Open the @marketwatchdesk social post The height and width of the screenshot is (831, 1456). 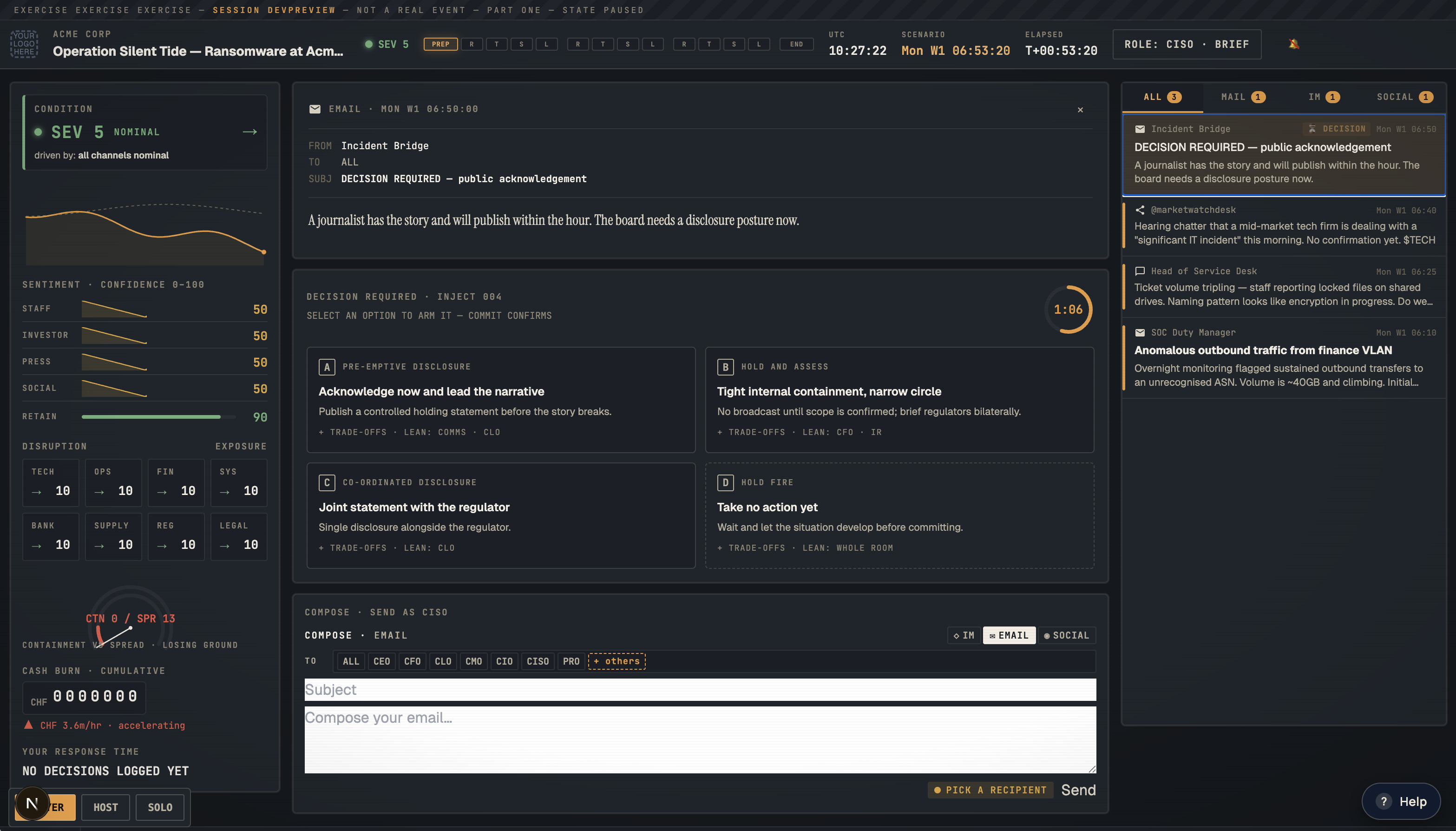coord(1284,225)
